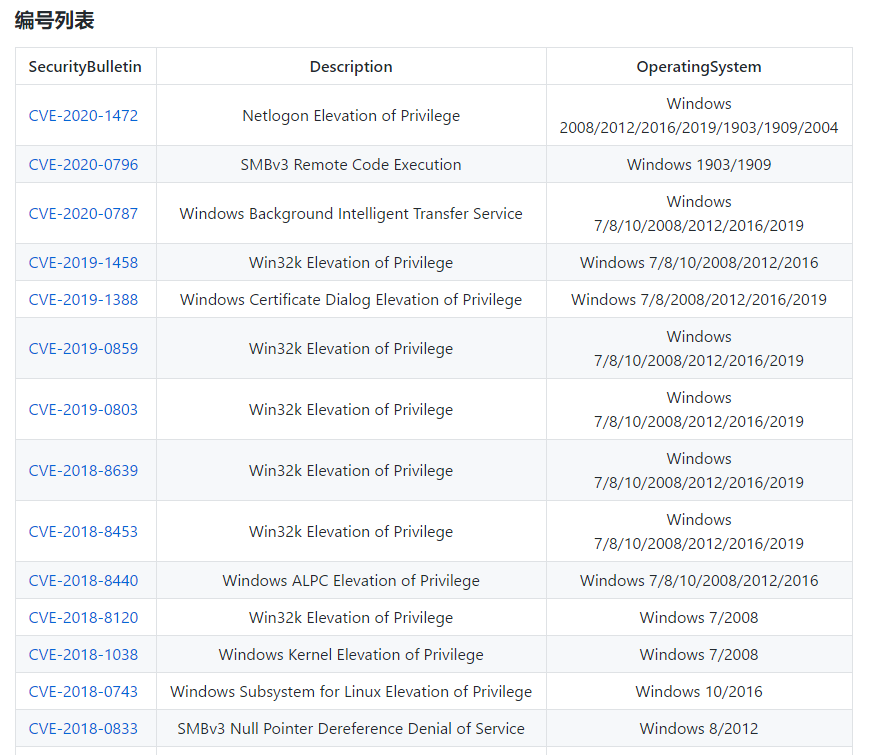Click the OperatingSystem column header
The width and height of the screenshot is (876, 755).
(x=699, y=67)
